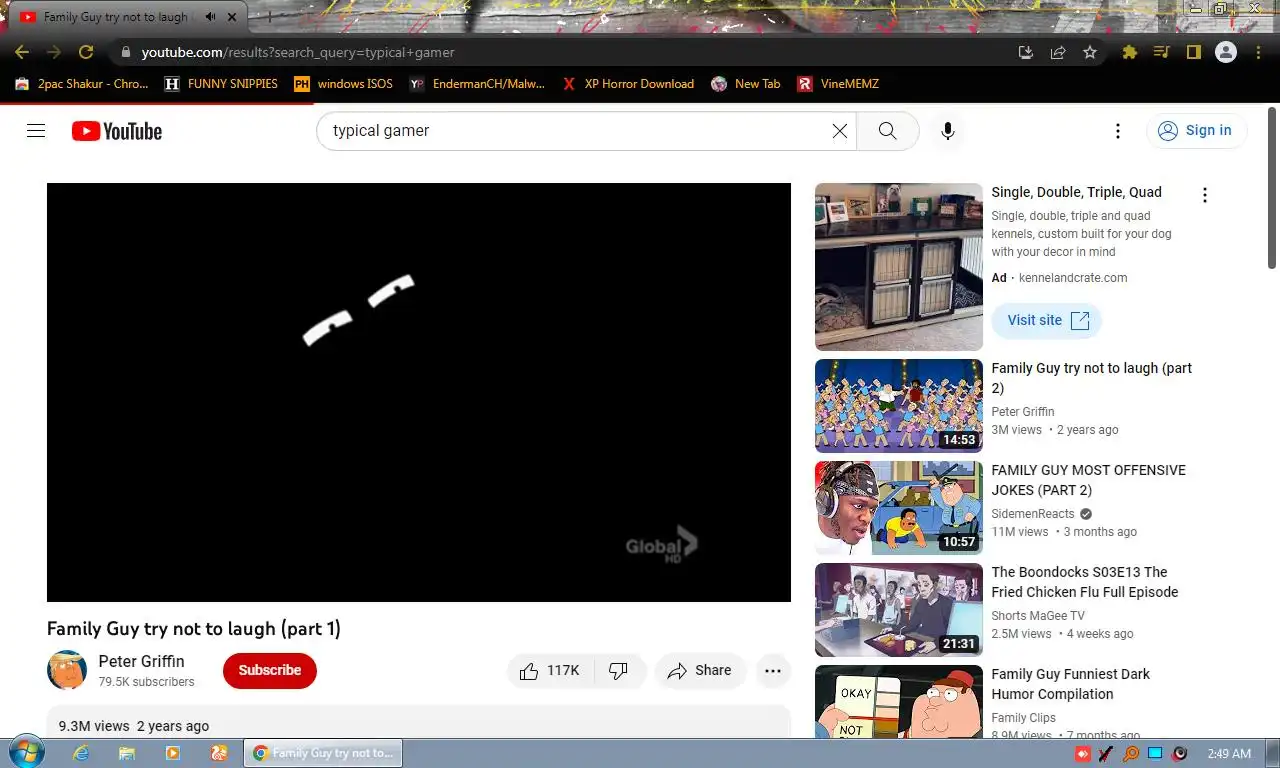The height and width of the screenshot is (768, 1280).
Task: Click 'Family Guy try not to laugh (part 2)' title
Action: point(1092,378)
